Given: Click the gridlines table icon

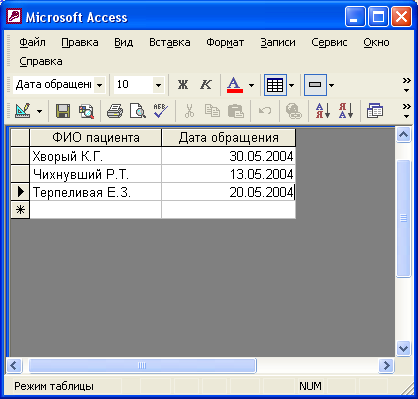Looking at the screenshot, I should [275, 85].
